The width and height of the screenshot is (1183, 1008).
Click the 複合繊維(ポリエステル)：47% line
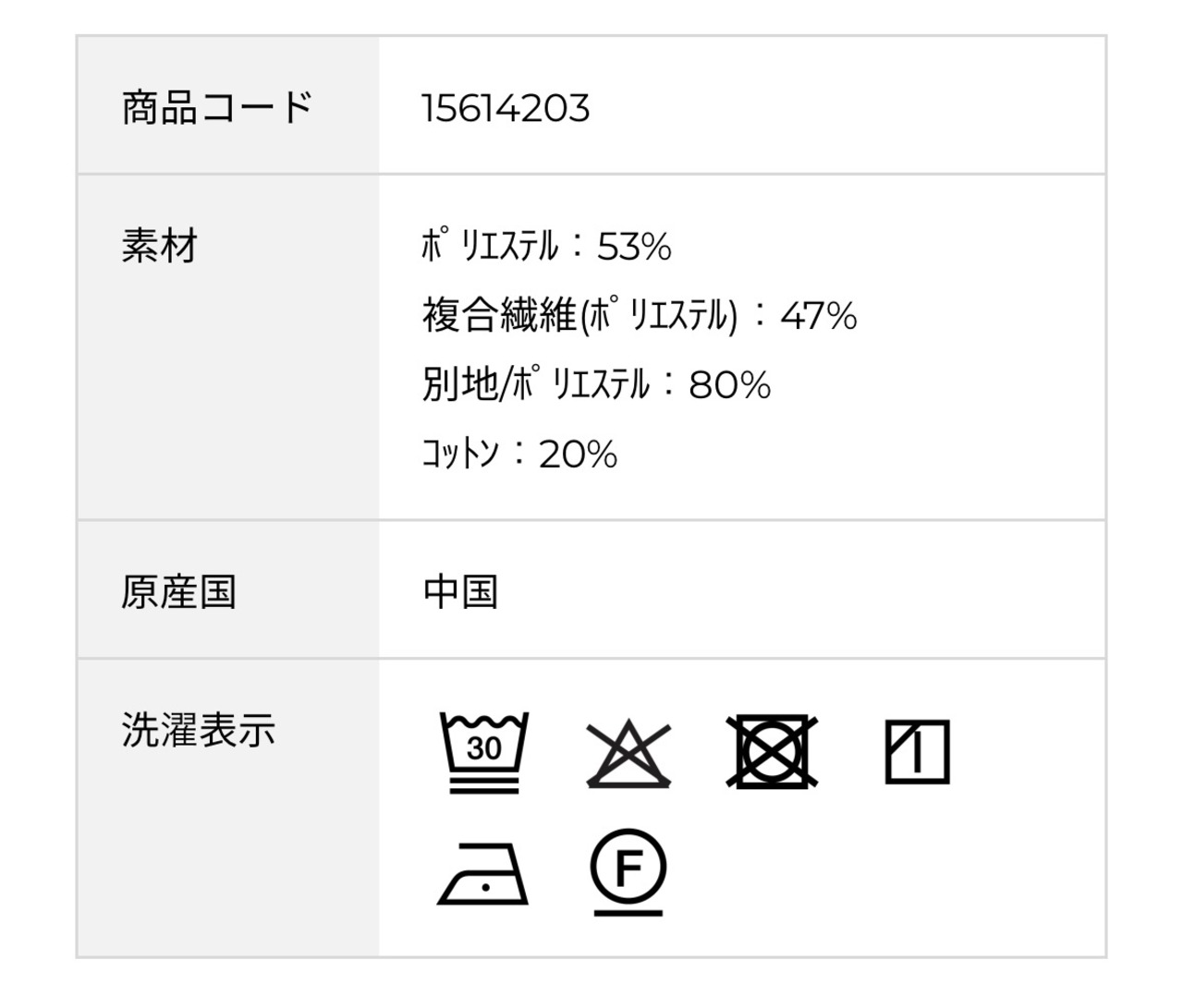coord(639,316)
